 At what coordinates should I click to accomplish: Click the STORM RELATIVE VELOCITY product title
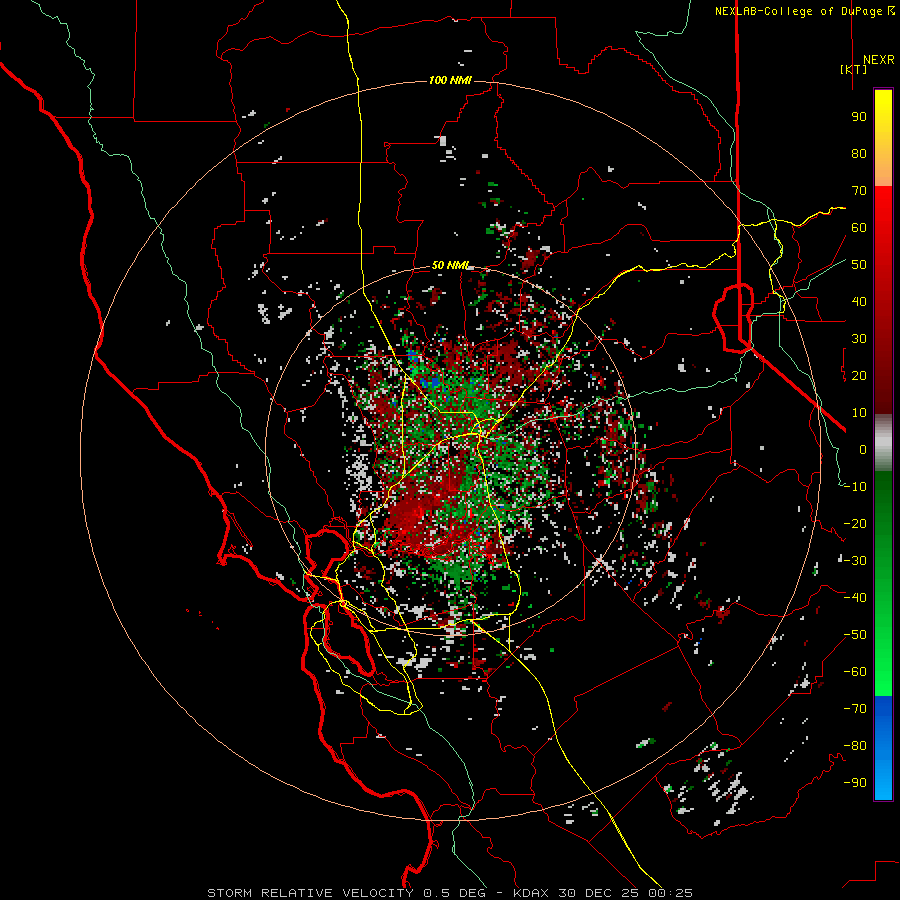tap(310, 893)
